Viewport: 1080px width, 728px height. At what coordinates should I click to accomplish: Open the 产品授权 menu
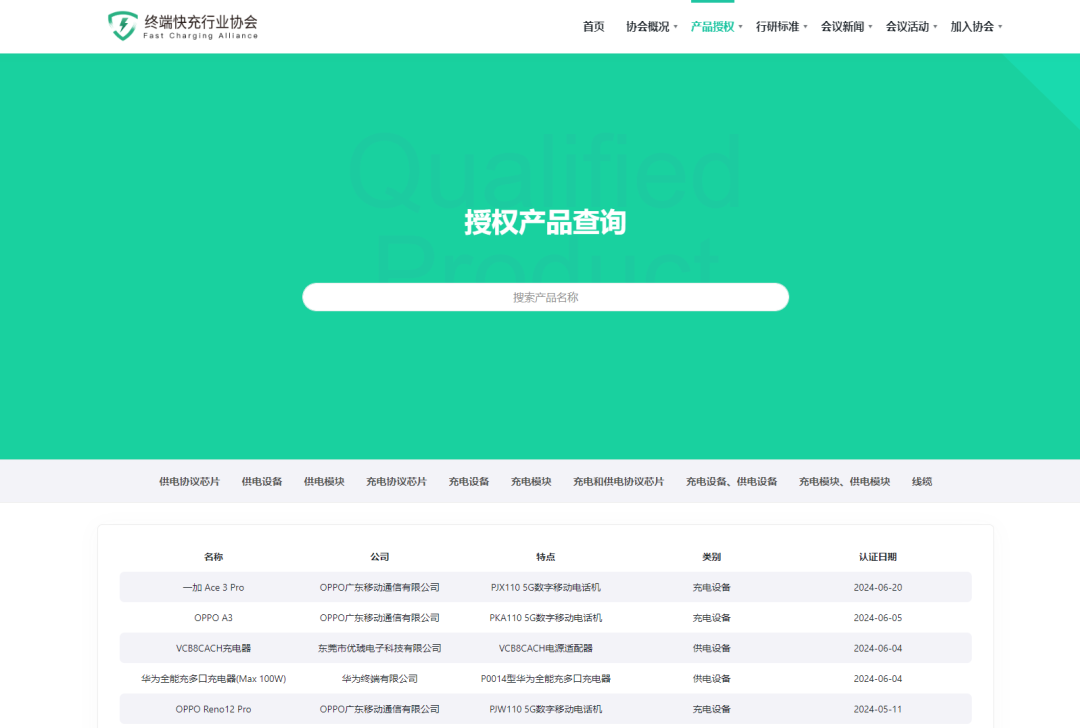click(712, 27)
